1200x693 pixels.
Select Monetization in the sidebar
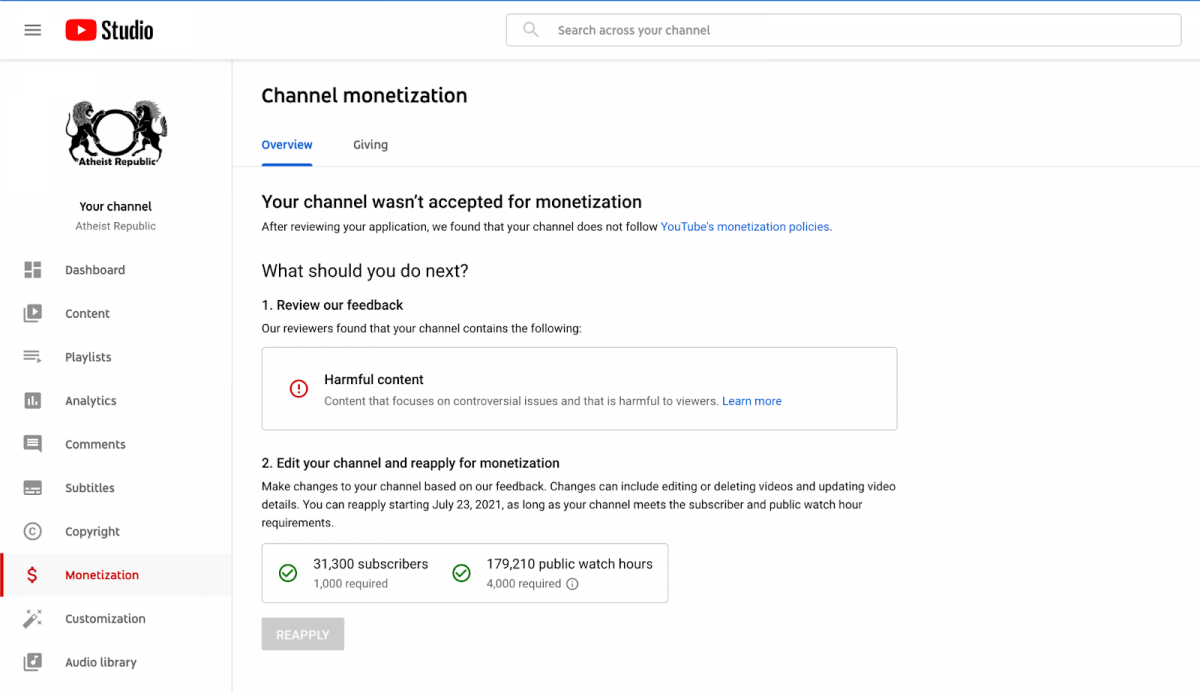point(101,575)
